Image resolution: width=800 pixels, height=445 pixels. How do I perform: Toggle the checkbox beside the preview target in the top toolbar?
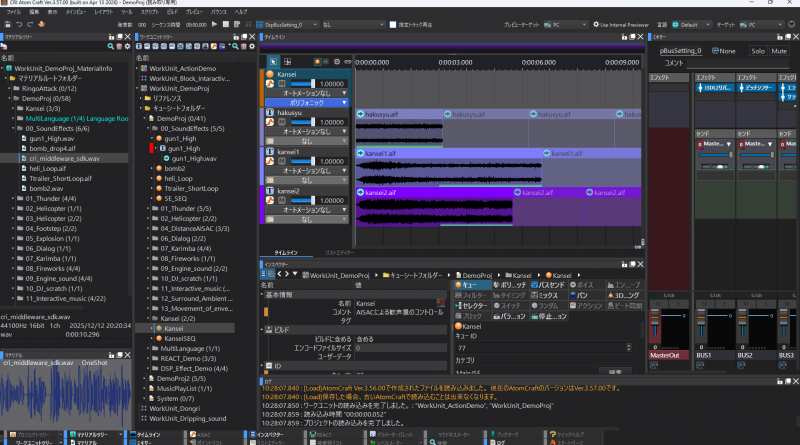tap(393, 24)
